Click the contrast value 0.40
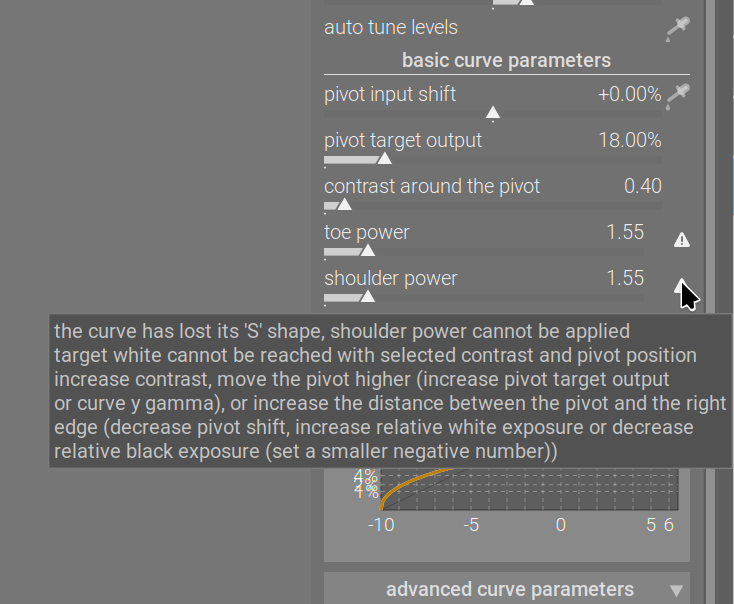 (x=642, y=186)
